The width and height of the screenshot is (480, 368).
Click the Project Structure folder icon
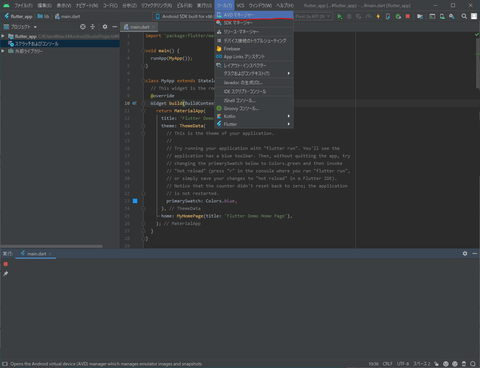[x=420, y=16]
